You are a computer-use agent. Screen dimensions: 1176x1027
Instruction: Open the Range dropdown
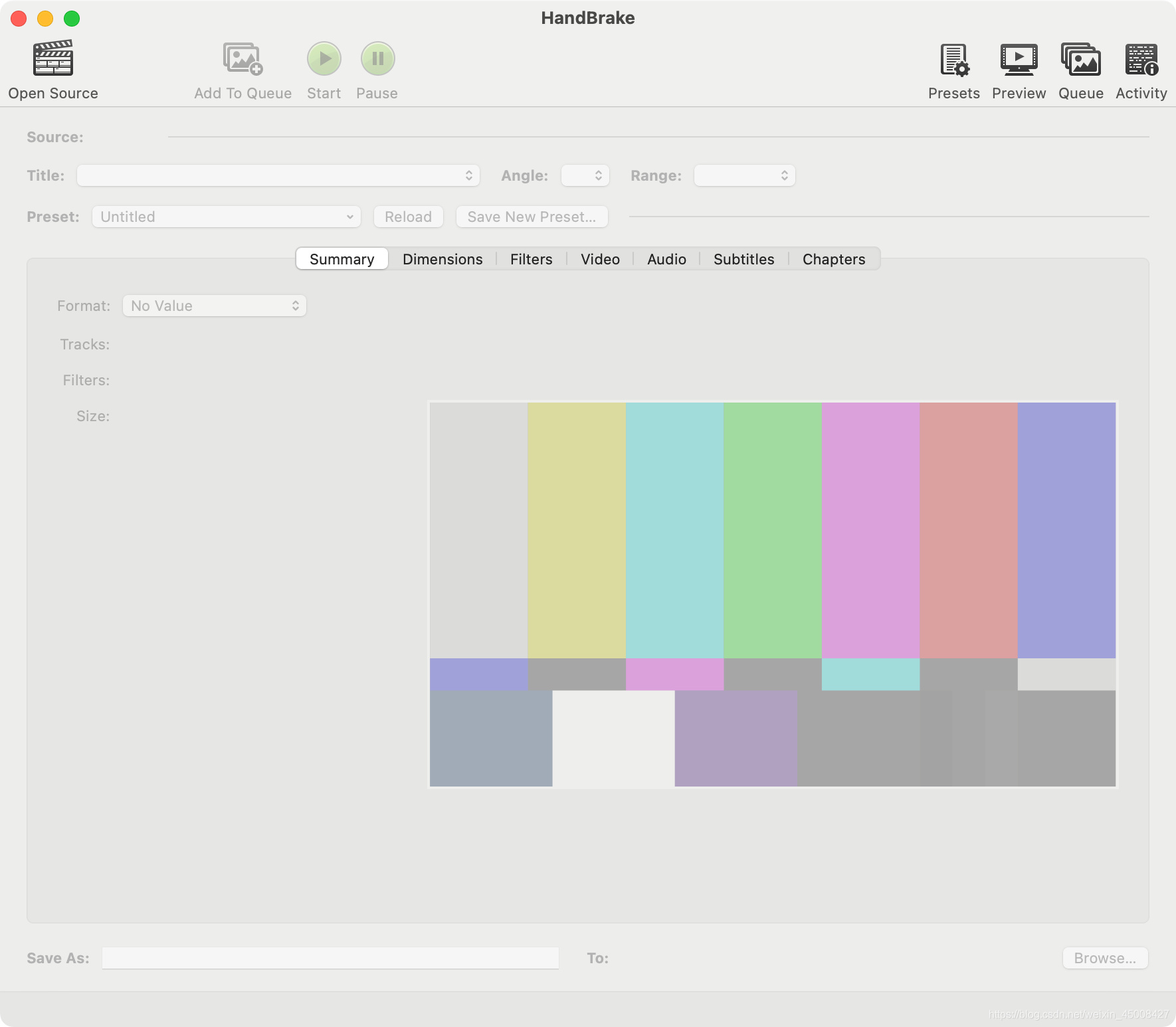(x=745, y=175)
